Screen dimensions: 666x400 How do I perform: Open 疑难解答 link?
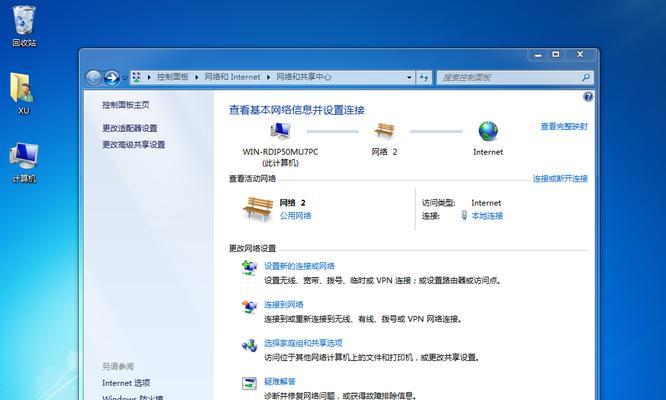[279, 382]
